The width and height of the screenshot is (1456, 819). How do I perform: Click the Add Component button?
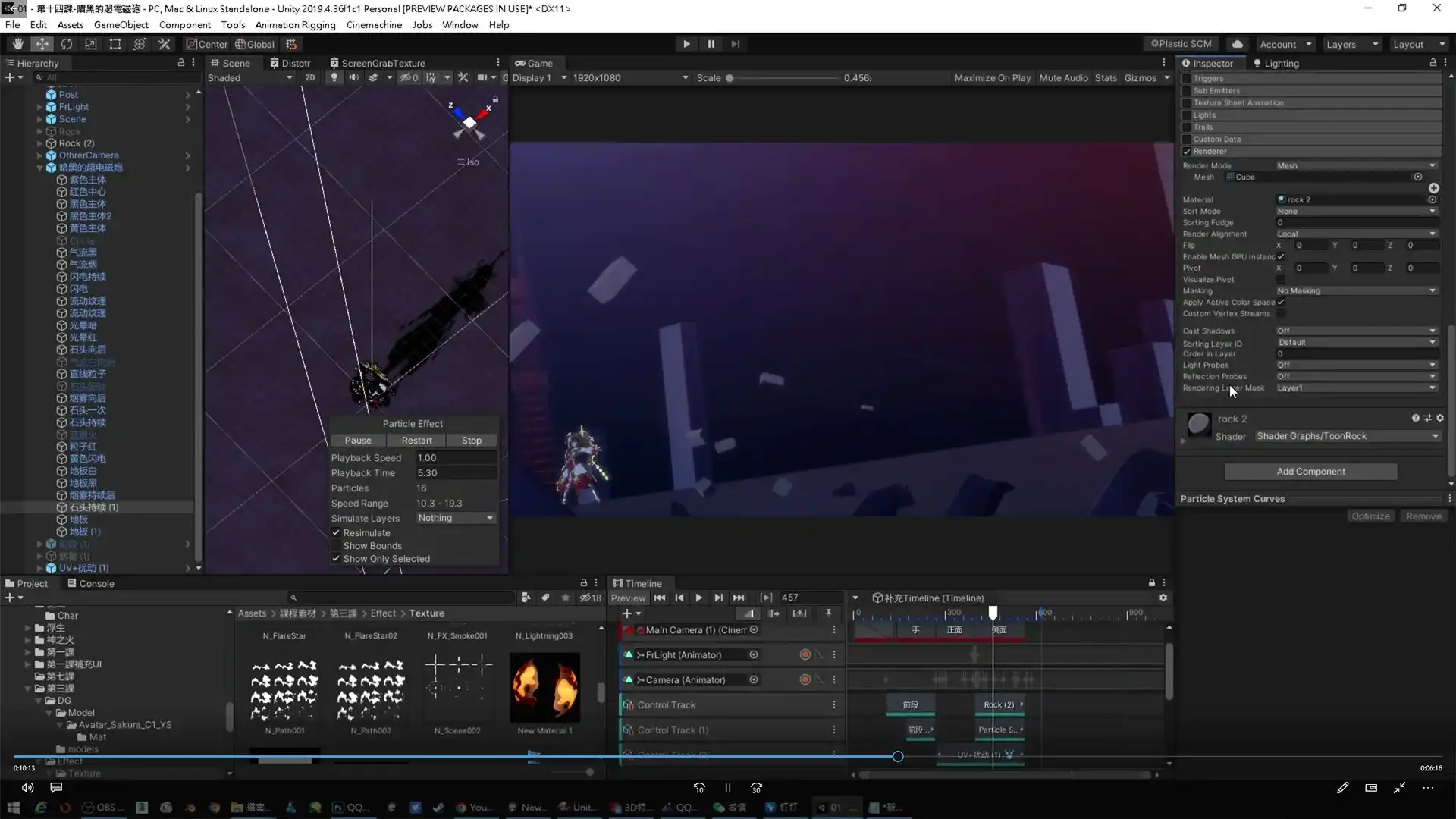(x=1310, y=471)
